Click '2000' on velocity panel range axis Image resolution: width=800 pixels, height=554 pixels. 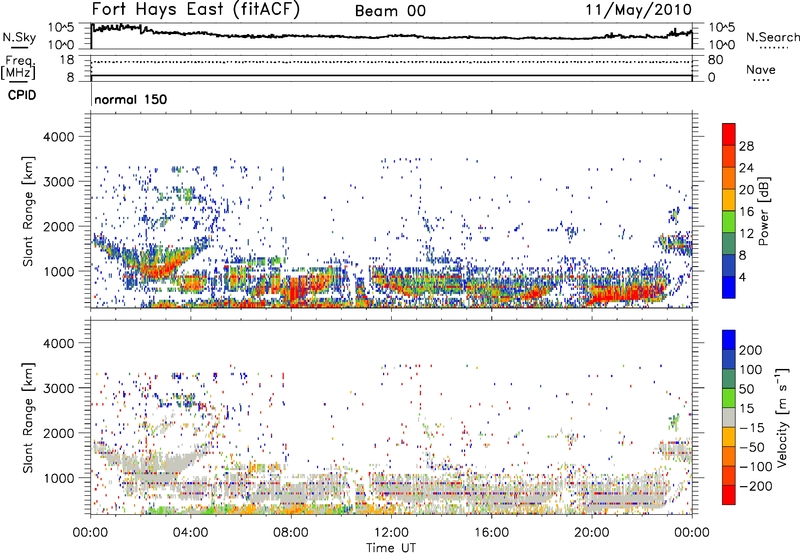pyautogui.click(x=58, y=433)
